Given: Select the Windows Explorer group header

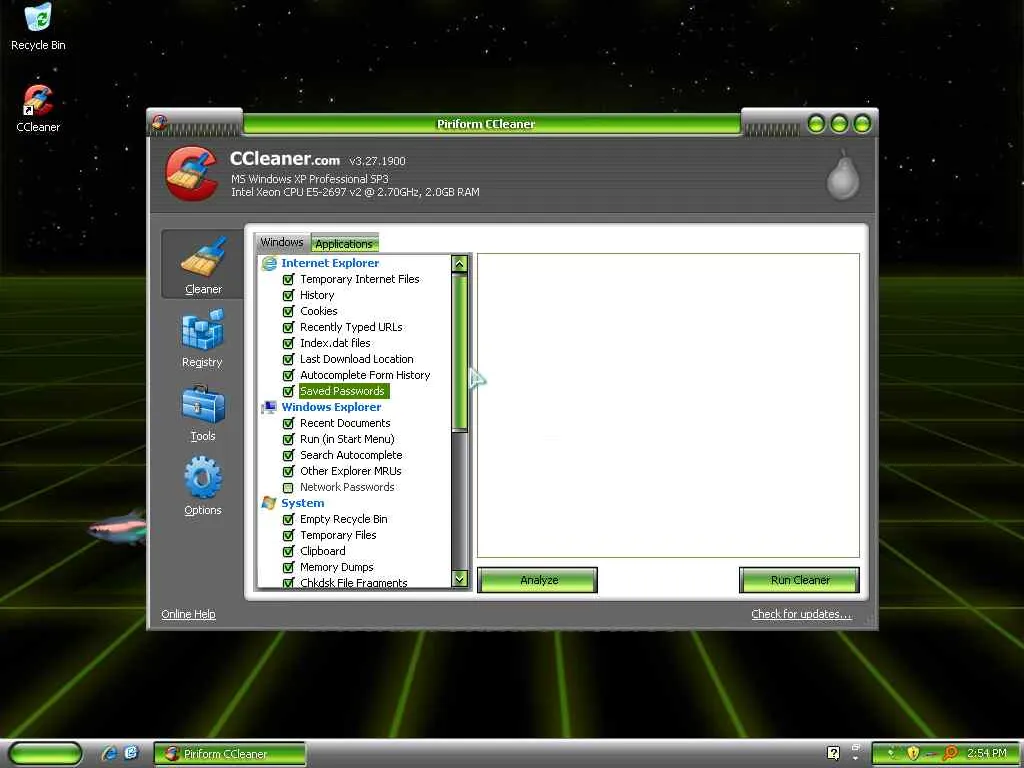Looking at the screenshot, I should [x=331, y=407].
